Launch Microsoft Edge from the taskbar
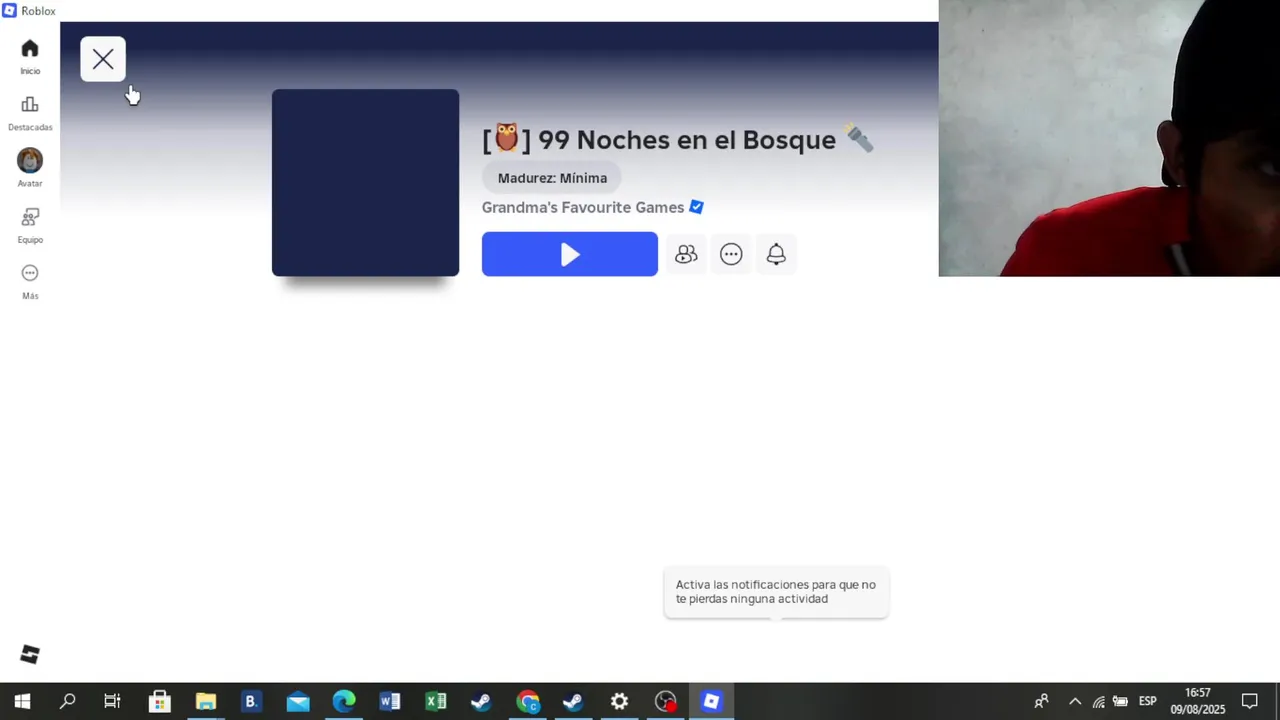Image resolution: width=1280 pixels, height=720 pixels. click(344, 702)
